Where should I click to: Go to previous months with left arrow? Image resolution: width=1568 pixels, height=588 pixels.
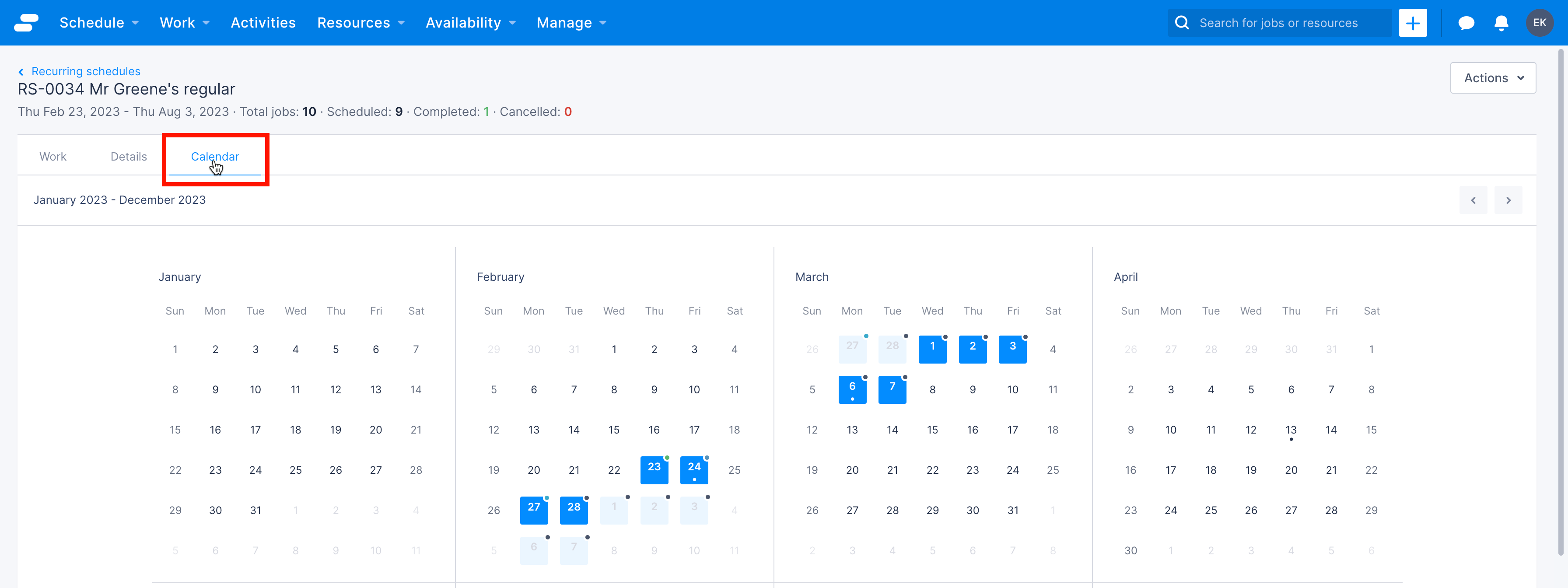(1473, 199)
